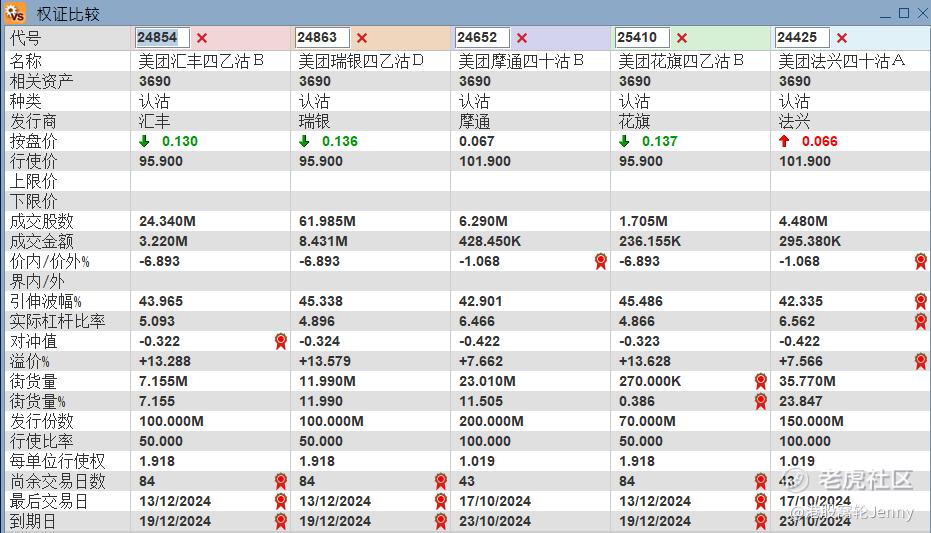Screen dimensions: 931x533
Task: Select the warrant name 美团汇丰四乙沽B
Action: (201, 61)
